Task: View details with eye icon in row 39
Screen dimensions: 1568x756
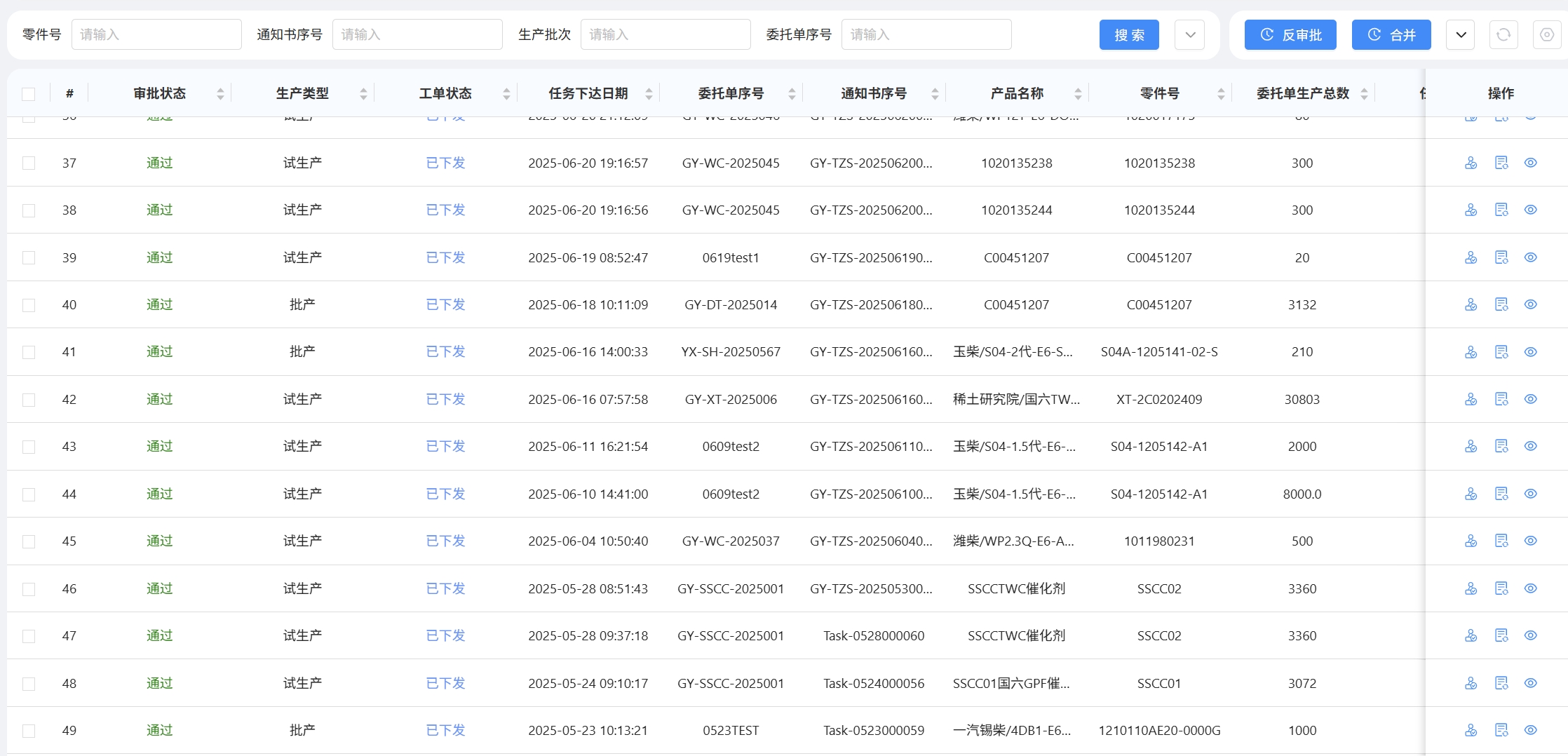Action: [x=1531, y=257]
